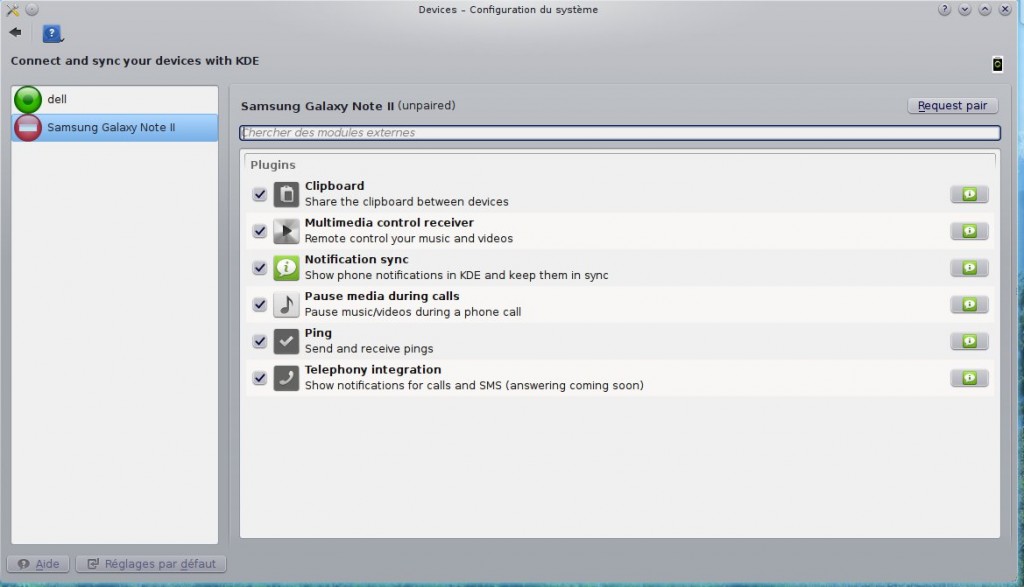
Task: Minimize the window with the down-arrow title button
Action: tap(965, 9)
